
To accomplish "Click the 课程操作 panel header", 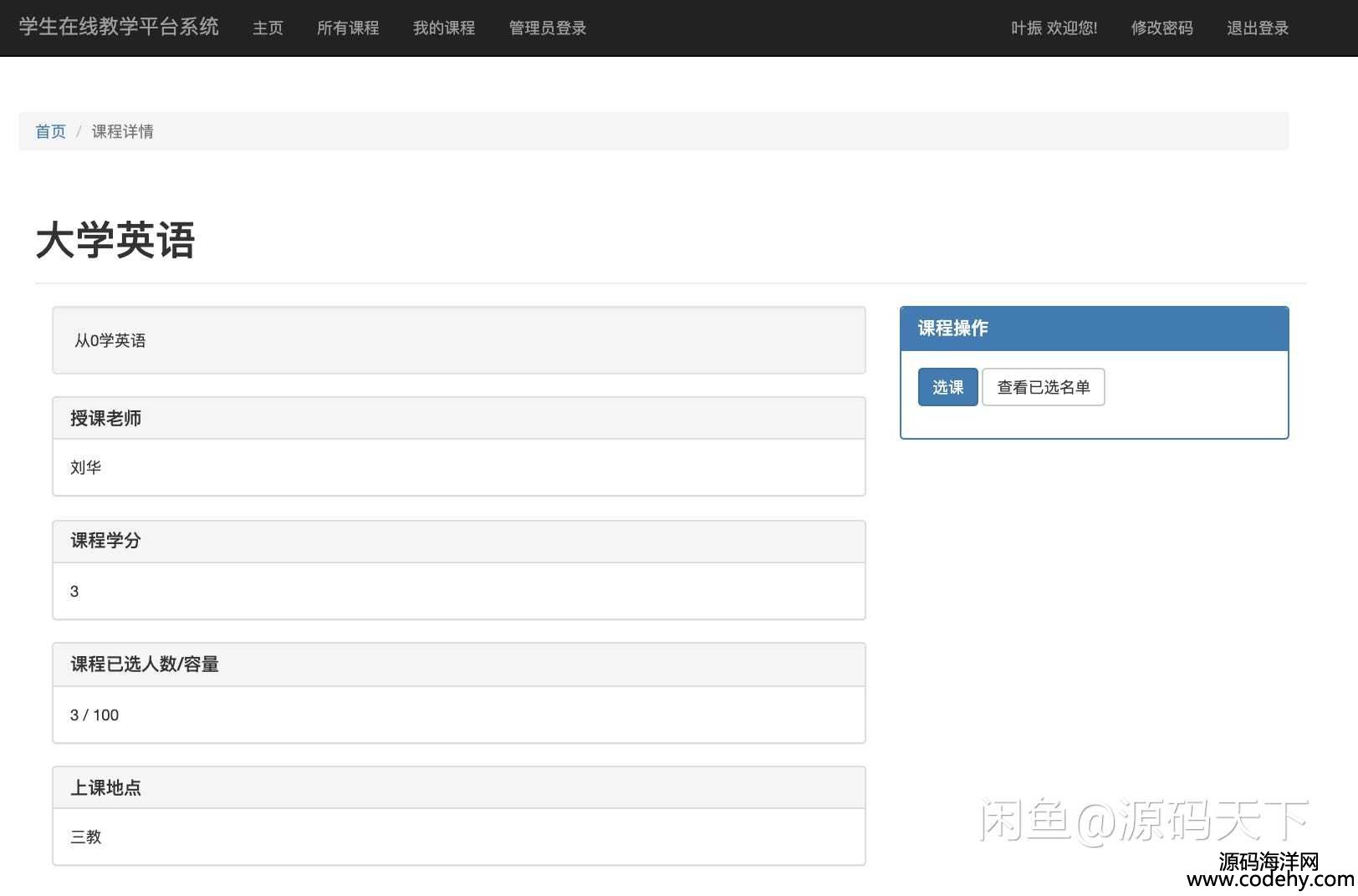I will (1095, 328).
